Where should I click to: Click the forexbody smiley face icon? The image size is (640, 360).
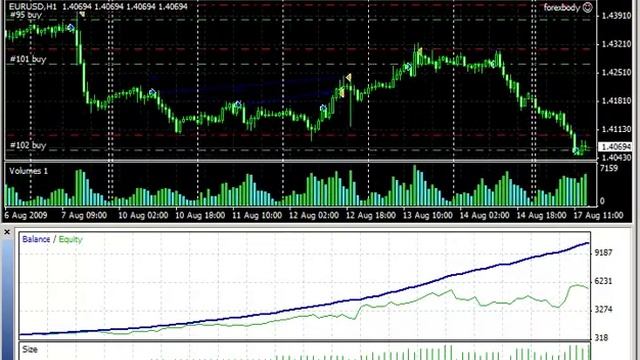[587, 7]
